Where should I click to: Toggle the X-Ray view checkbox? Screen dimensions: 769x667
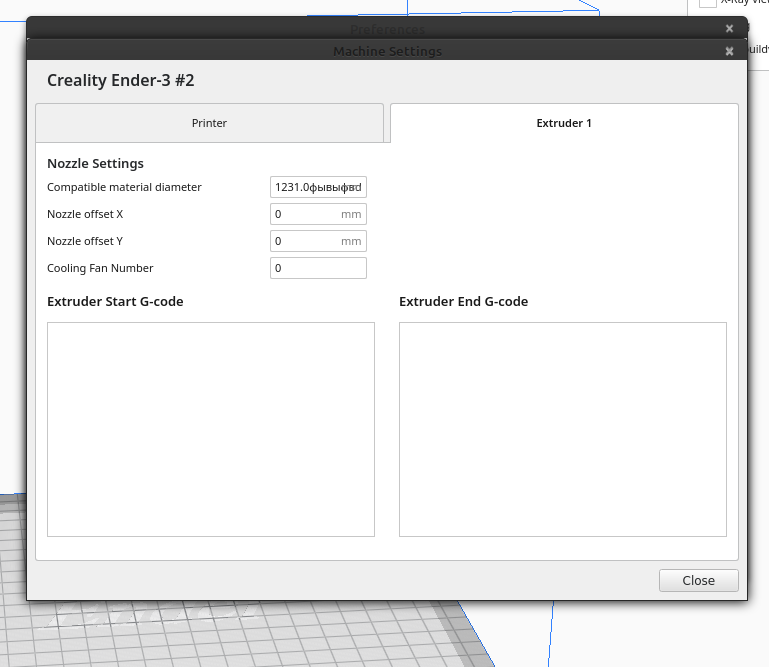707,3
